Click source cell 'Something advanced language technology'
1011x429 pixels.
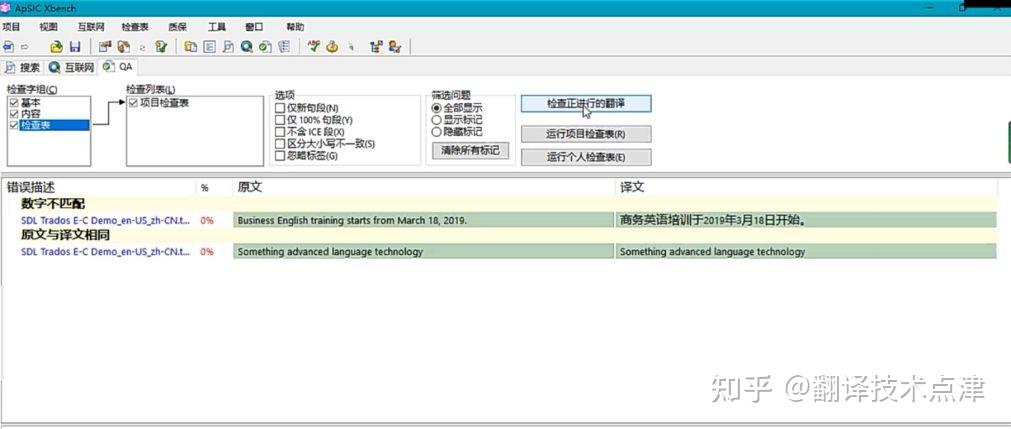(424, 252)
